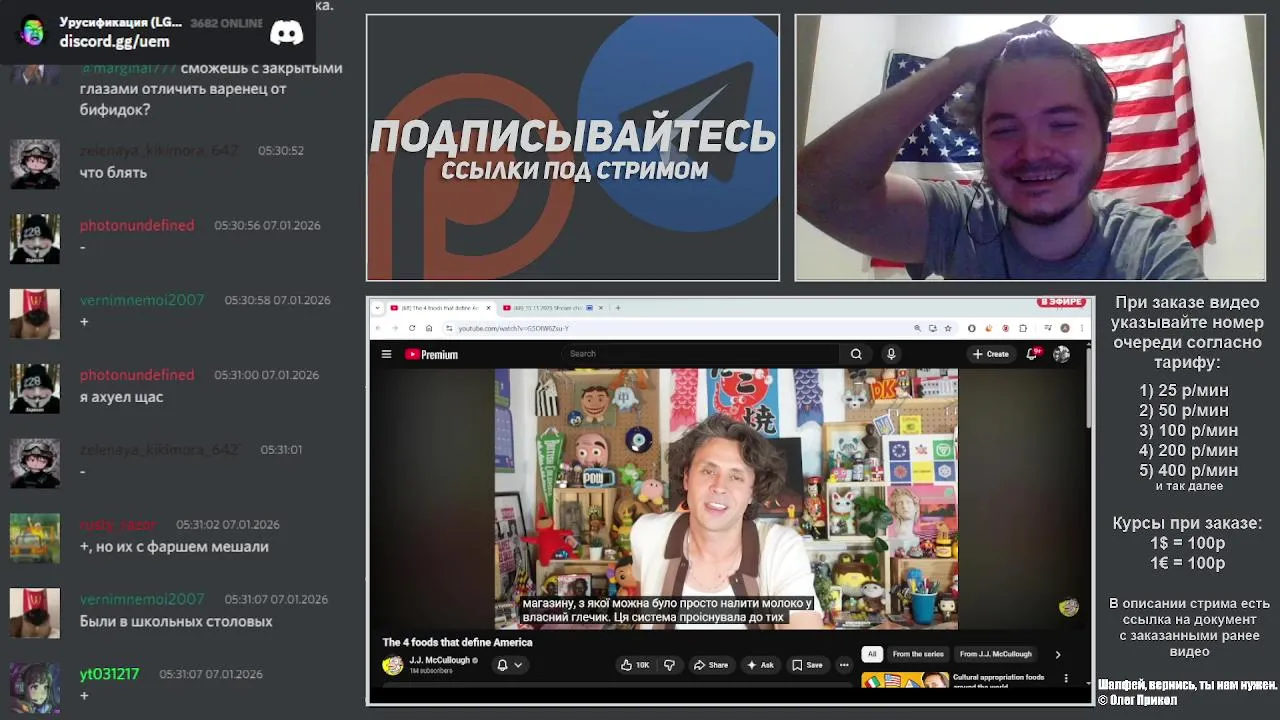
Task: Click the Share button
Action: (710, 665)
